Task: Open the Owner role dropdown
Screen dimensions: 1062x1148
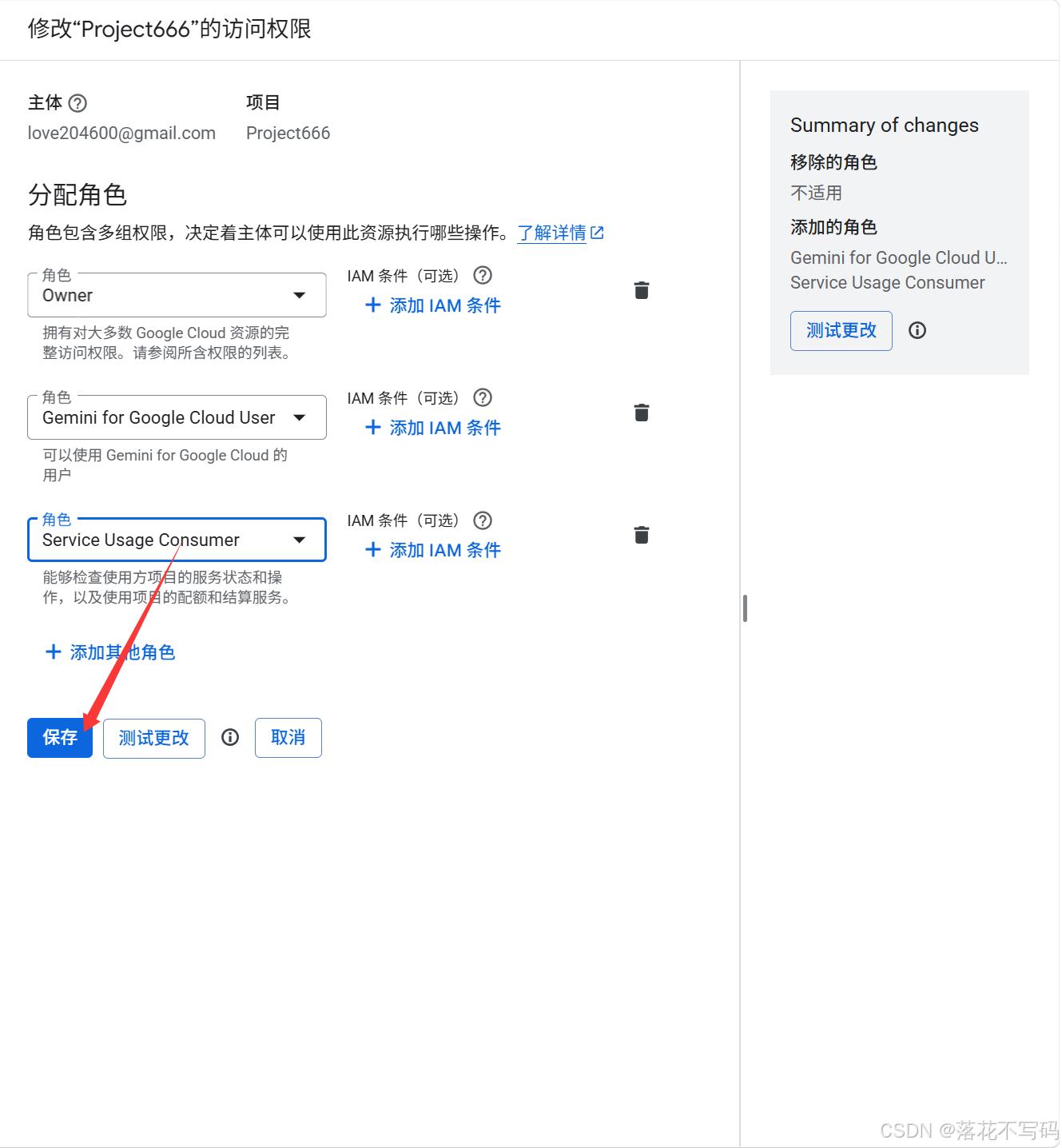Action: (x=177, y=295)
